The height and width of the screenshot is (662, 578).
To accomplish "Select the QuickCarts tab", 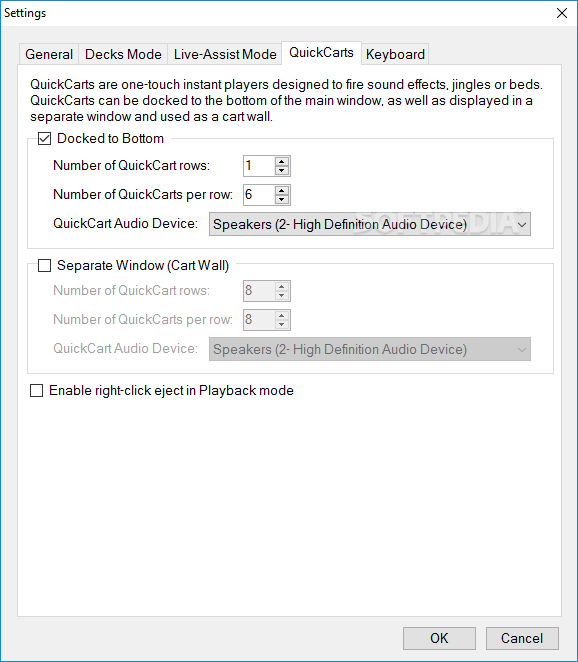I will coord(321,53).
